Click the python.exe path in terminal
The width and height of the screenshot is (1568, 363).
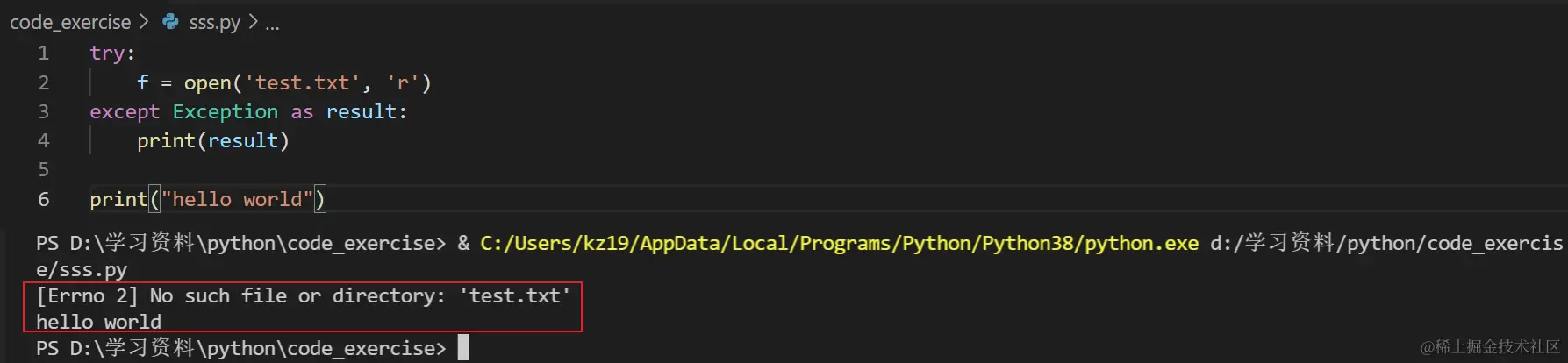point(839,244)
